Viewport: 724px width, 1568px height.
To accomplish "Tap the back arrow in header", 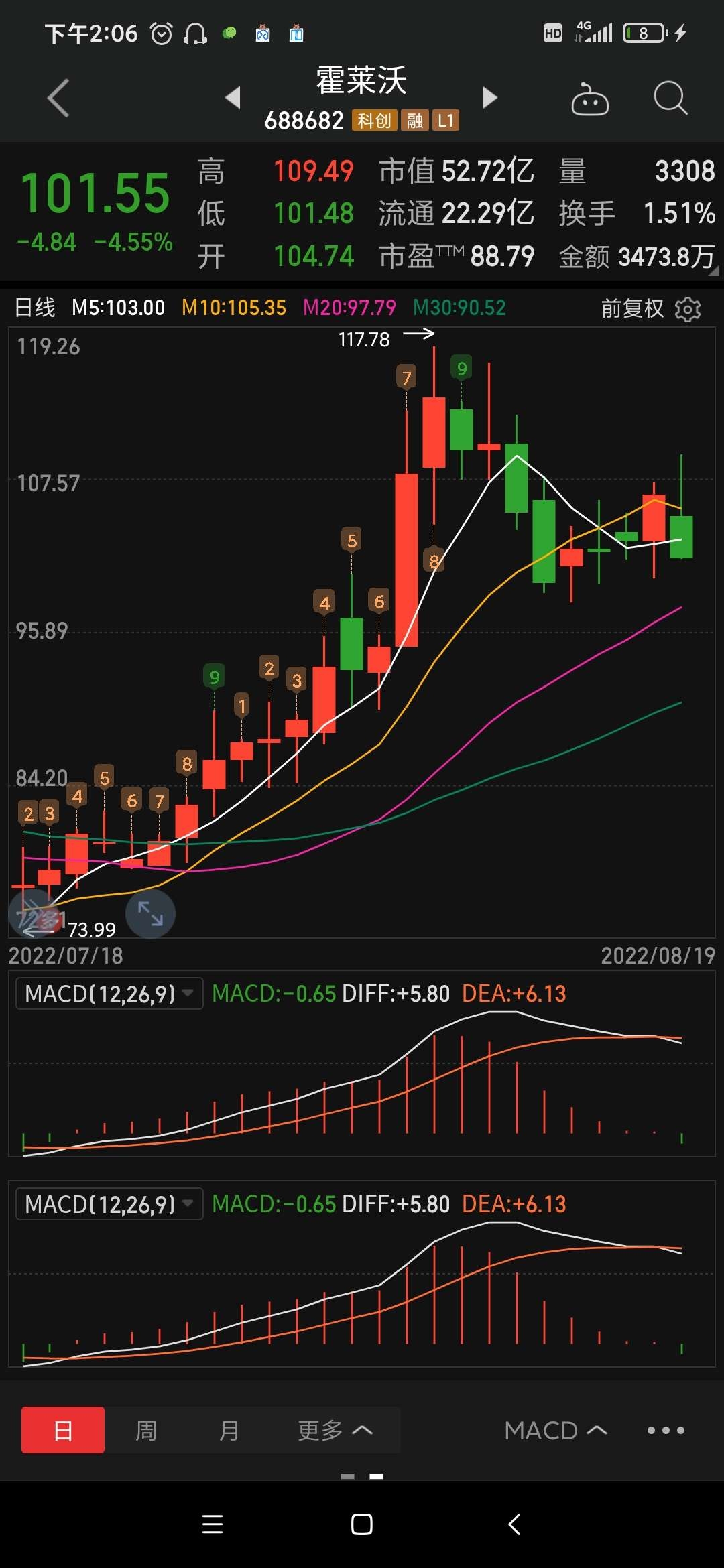I will (x=59, y=98).
